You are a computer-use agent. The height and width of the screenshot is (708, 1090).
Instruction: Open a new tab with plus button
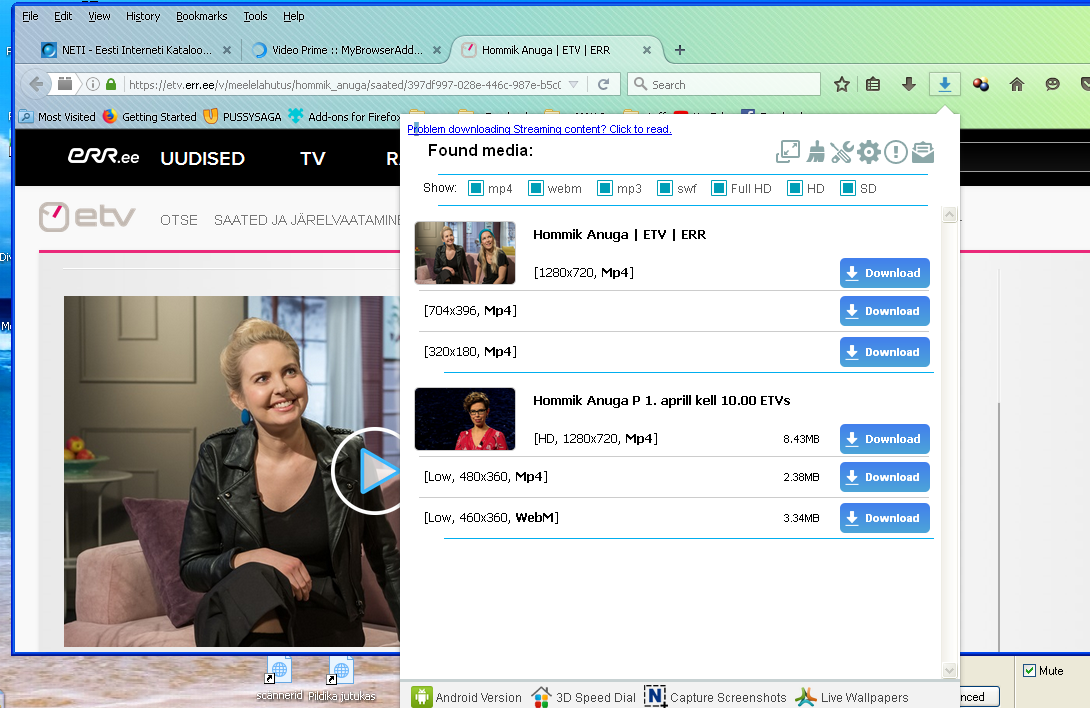point(680,50)
